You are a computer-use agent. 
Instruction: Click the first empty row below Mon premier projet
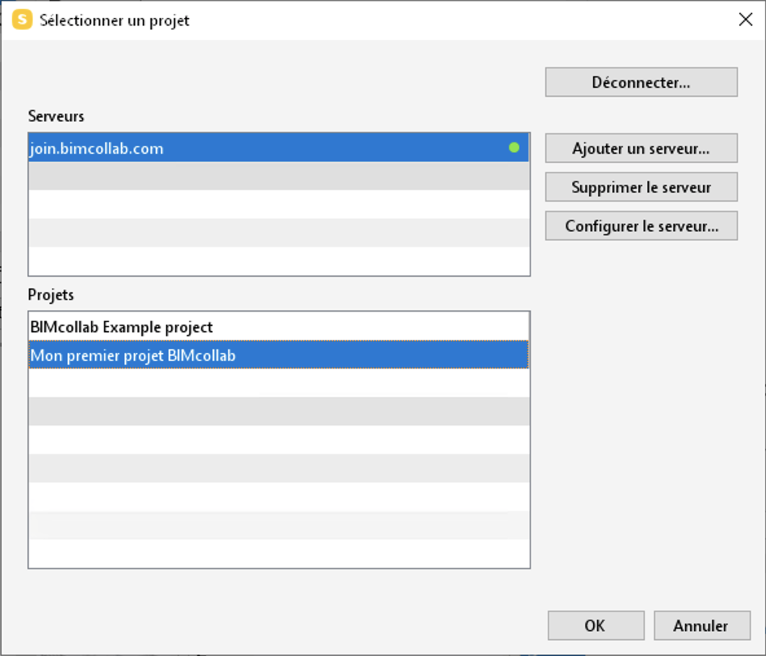pyautogui.click(x=279, y=383)
